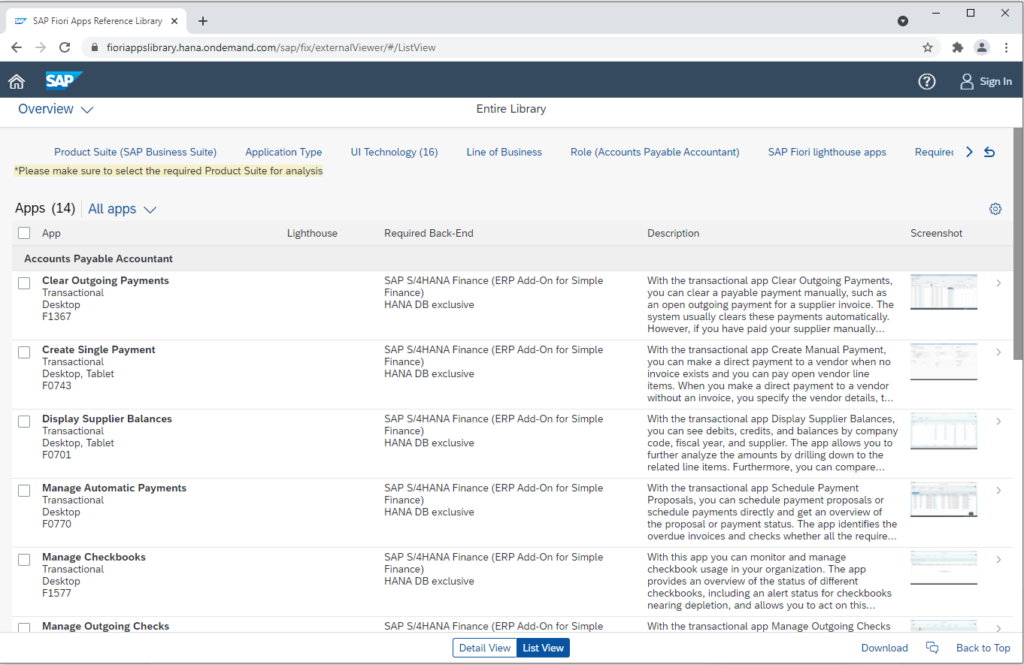Screen dimensions: 1024x665
Task: Select the List View button
Action: pos(543,648)
